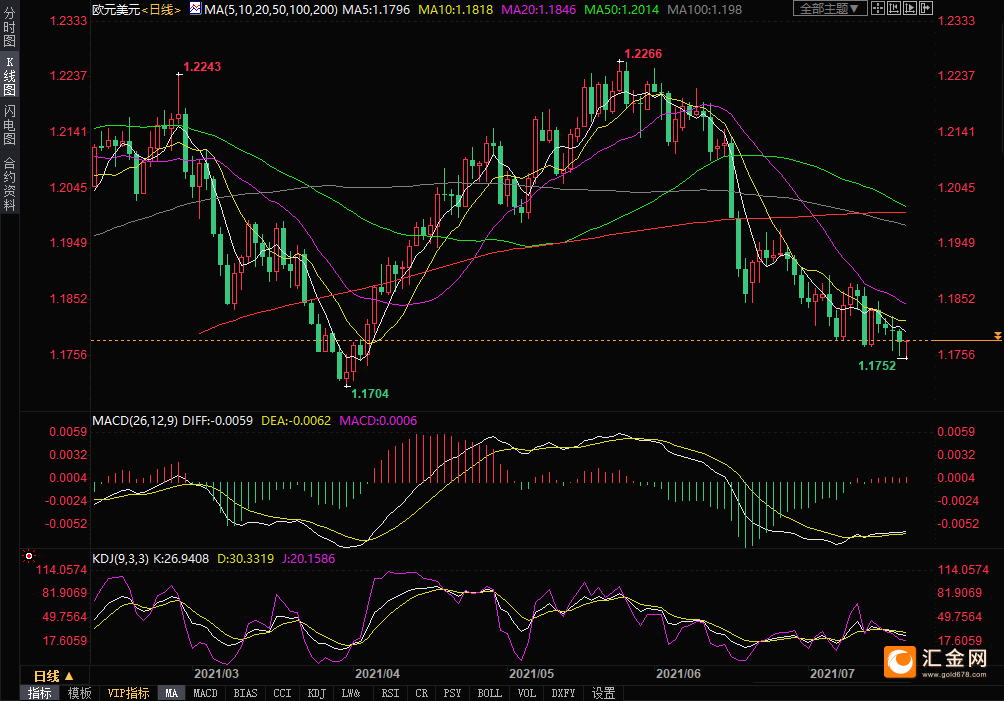Open 合约资料 side tab

click(9, 184)
